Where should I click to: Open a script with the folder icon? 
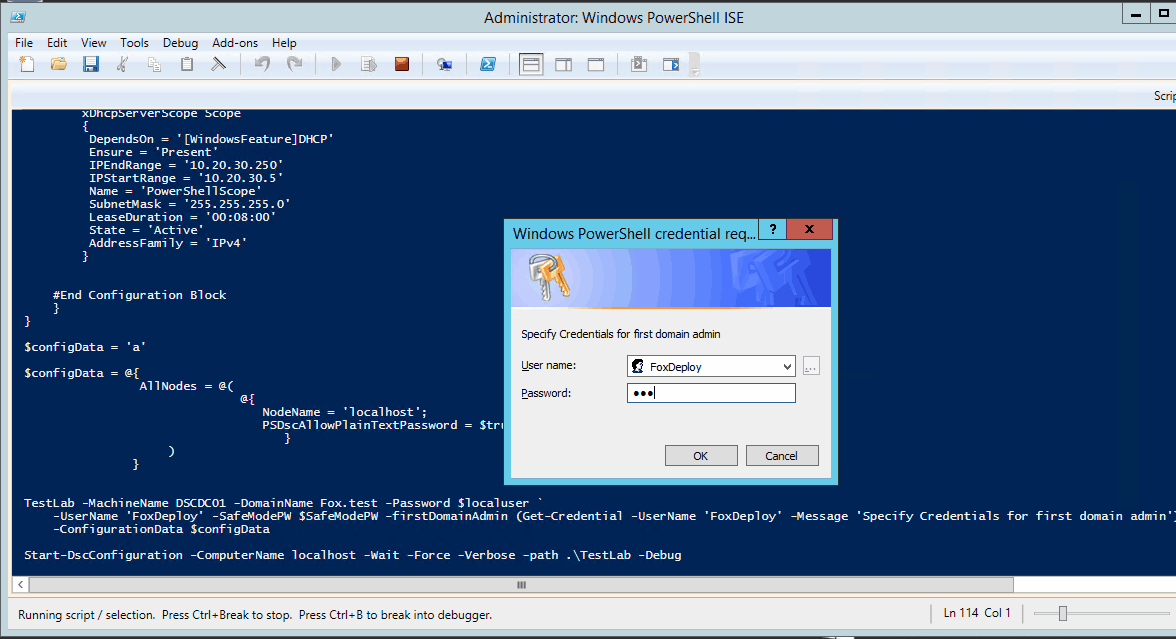click(58, 64)
